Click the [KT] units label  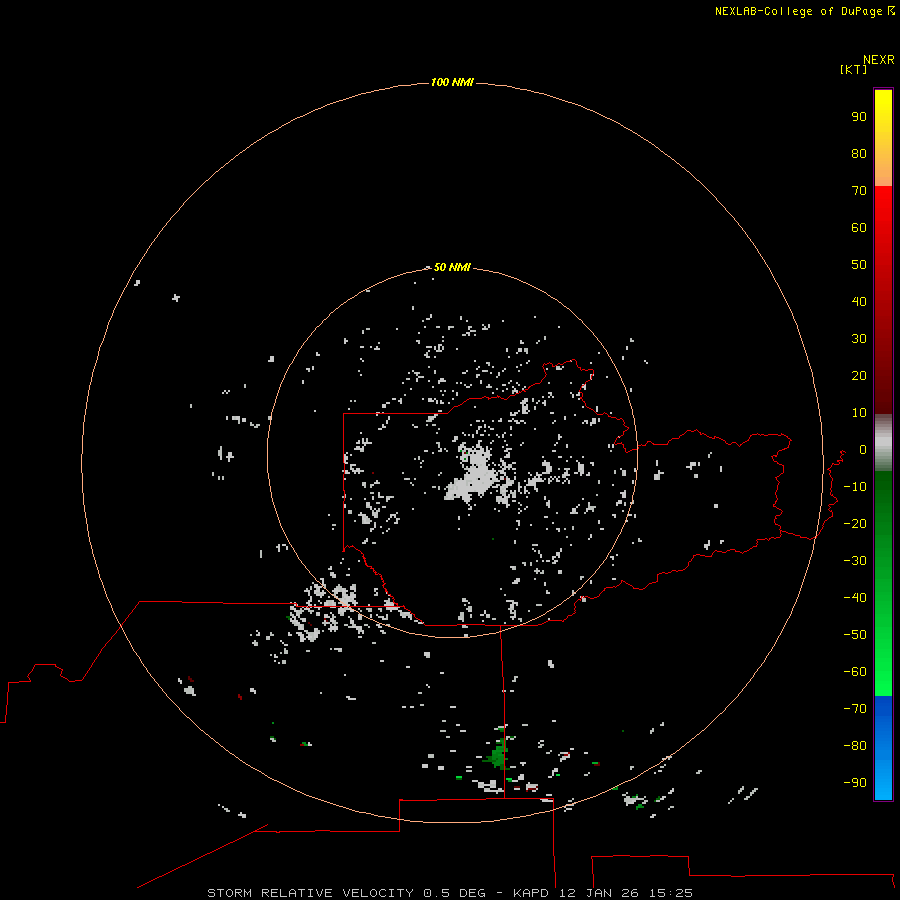(854, 69)
